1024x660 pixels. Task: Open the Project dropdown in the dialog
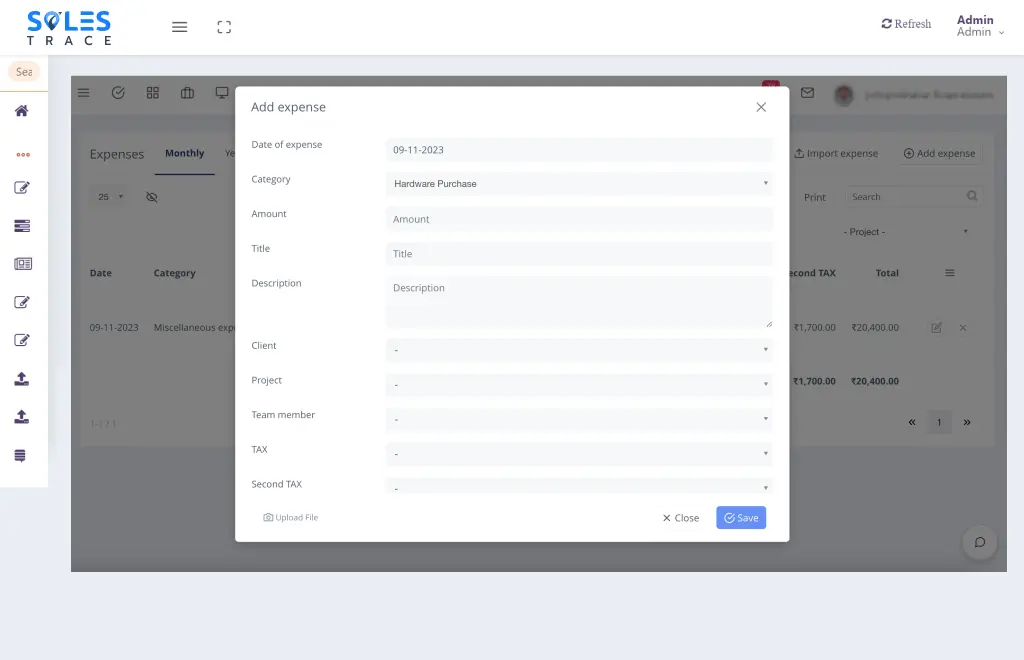pos(579,385)
